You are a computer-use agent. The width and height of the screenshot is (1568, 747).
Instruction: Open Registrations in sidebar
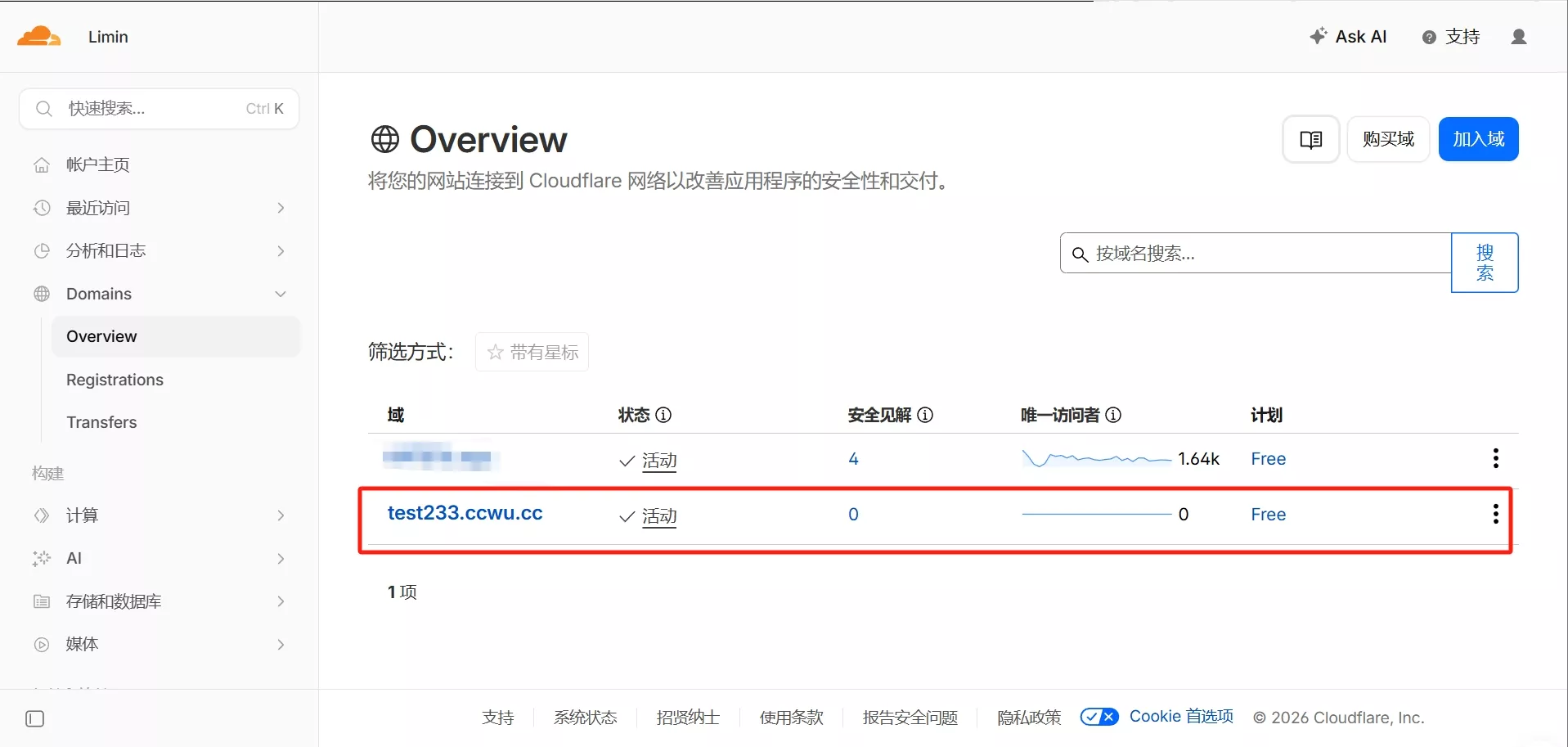coord(115,380)
